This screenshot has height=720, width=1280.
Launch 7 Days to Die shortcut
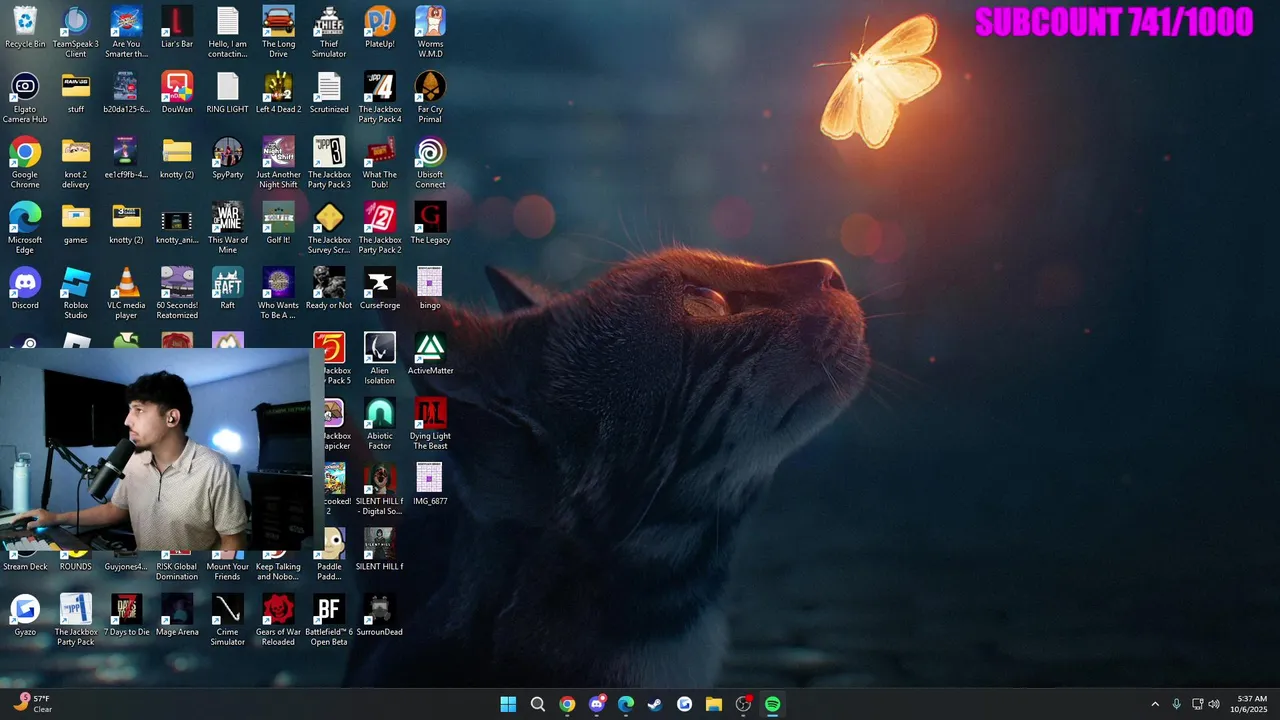(126, 615)
